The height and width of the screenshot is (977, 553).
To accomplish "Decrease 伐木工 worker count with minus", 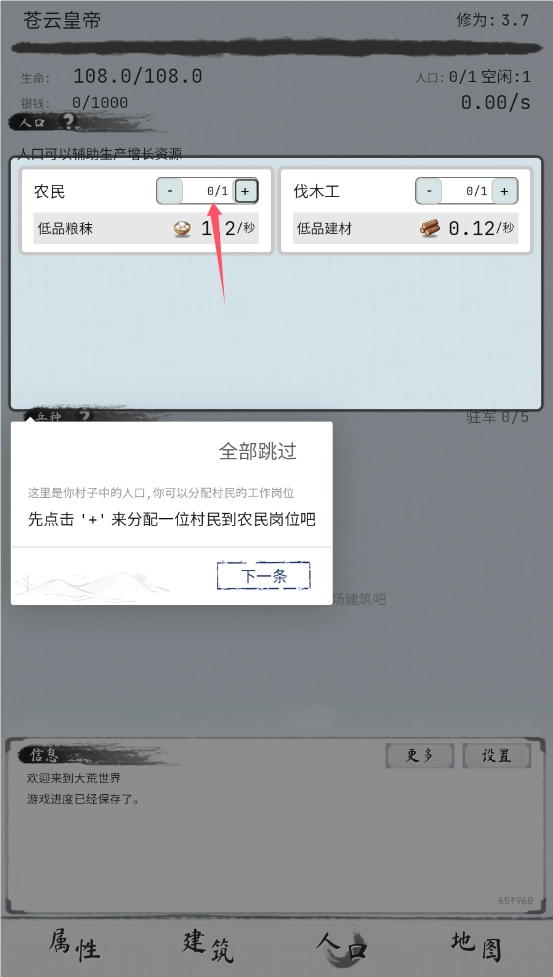I will 429,191.
